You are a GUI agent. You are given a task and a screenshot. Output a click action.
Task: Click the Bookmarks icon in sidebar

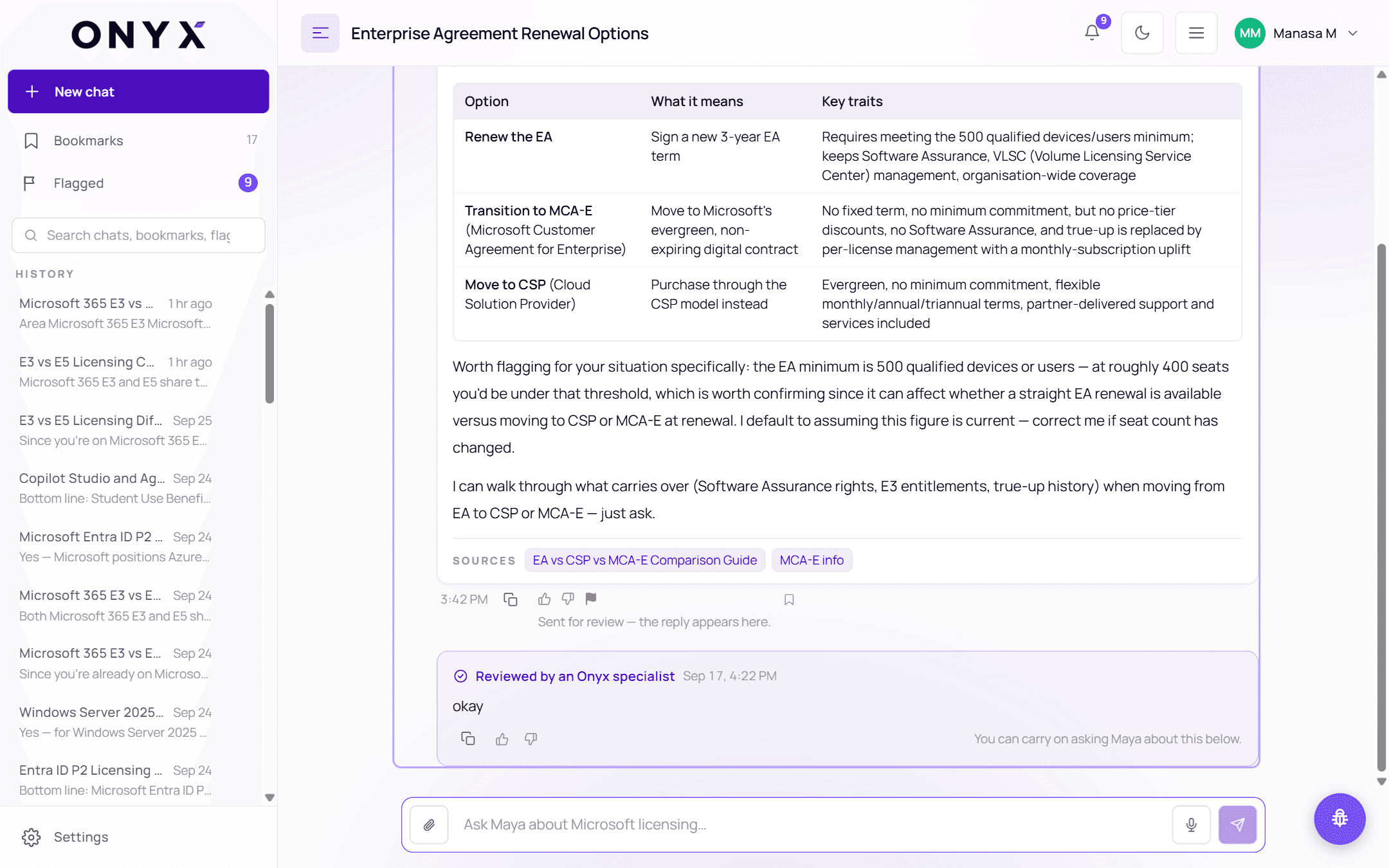31,140
